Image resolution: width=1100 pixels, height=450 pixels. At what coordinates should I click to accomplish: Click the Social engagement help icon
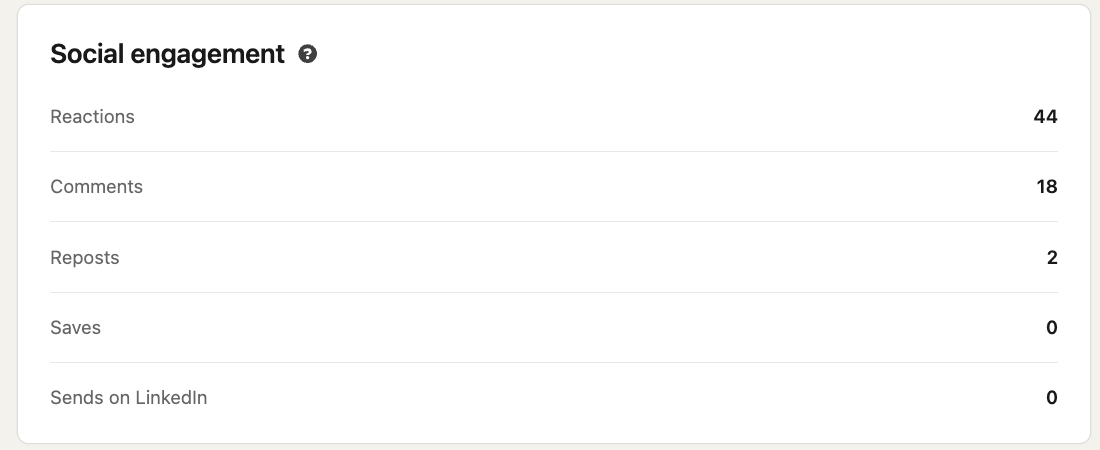308,55
